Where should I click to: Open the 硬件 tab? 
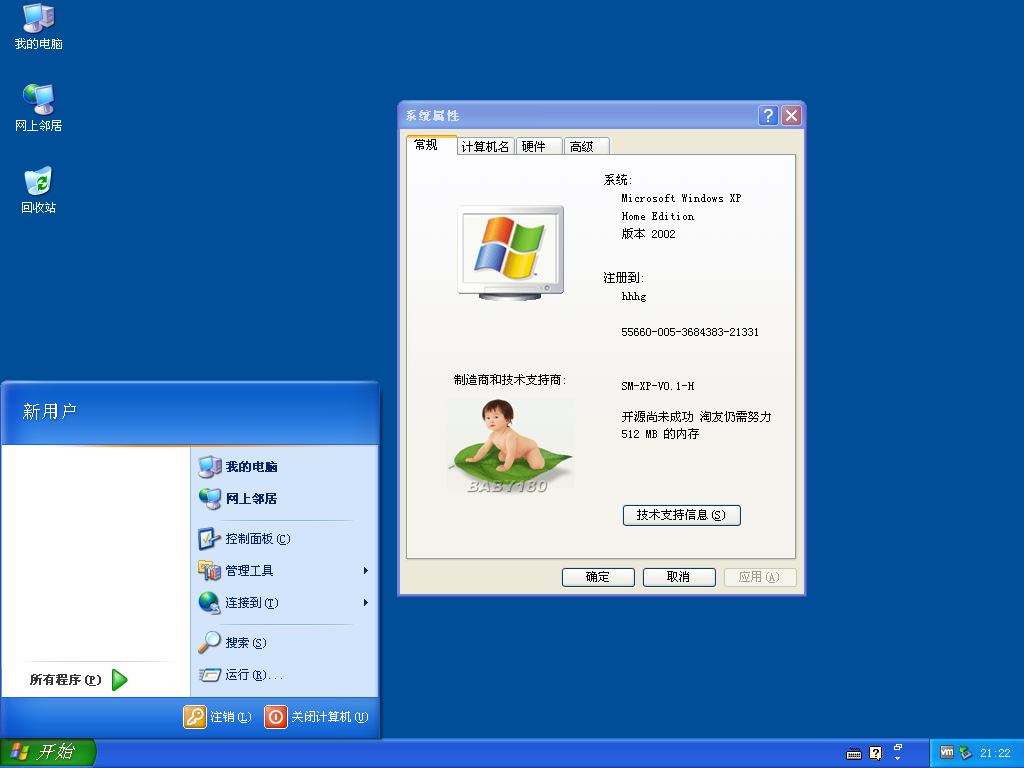(538, 146)
